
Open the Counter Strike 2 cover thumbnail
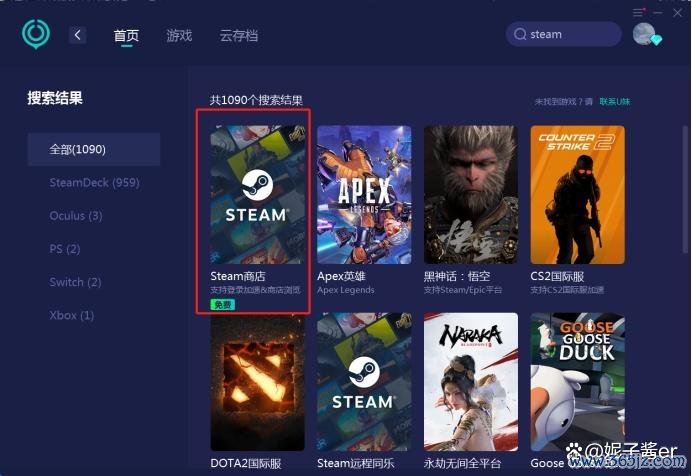(578, 195)
